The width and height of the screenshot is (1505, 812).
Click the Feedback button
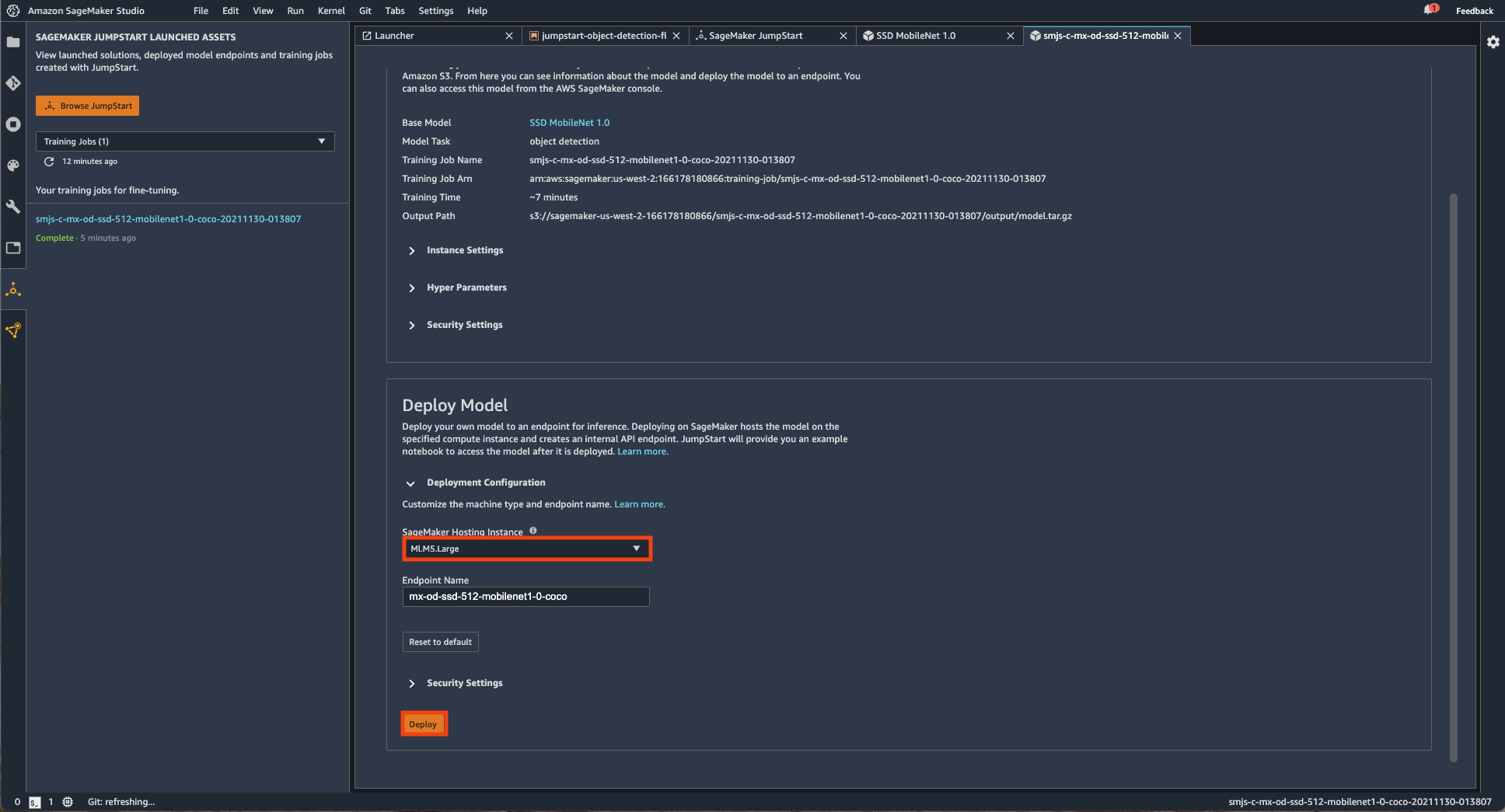pos(1474,11)
